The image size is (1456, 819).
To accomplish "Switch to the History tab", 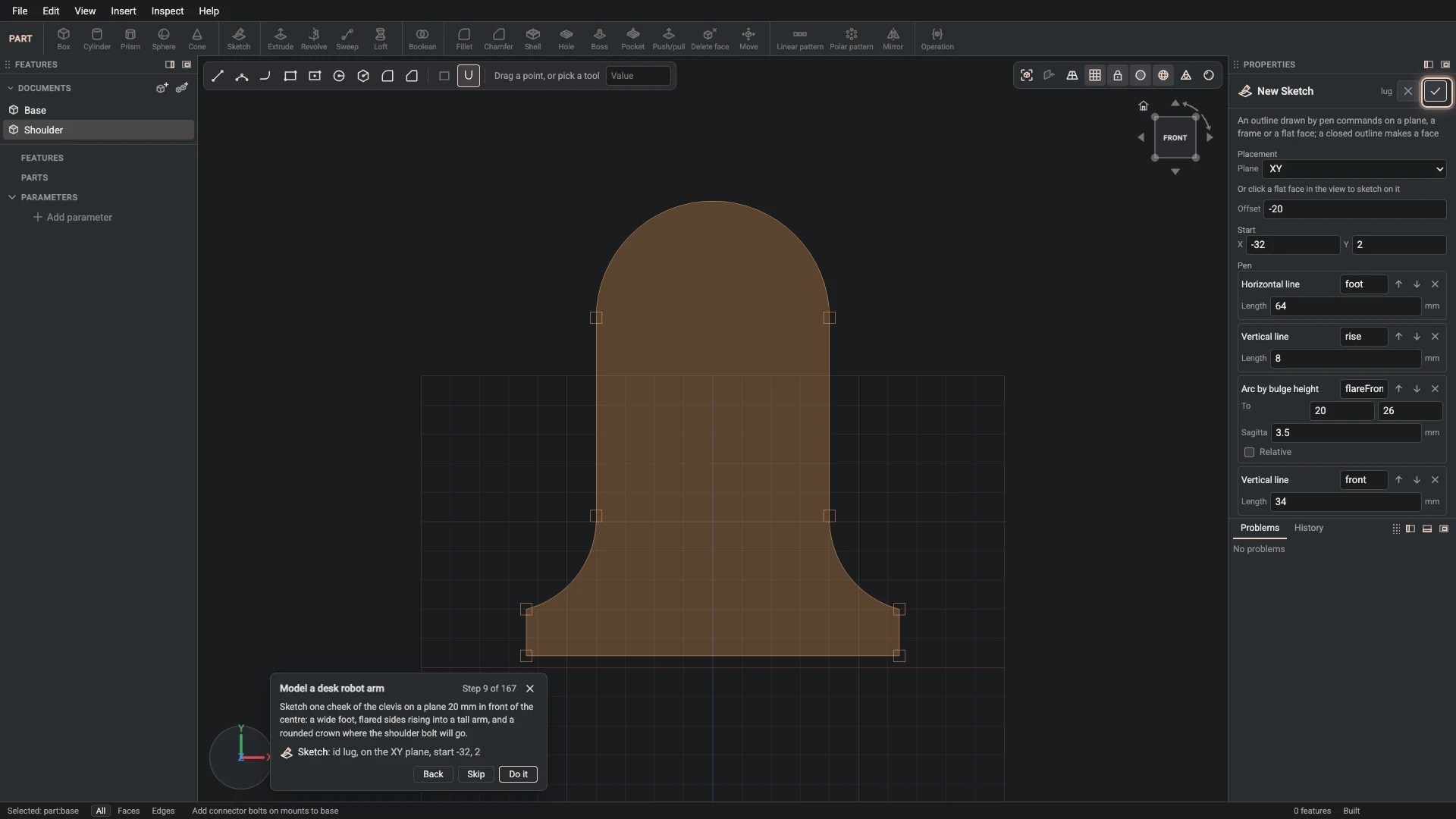I will (1309, 528).
